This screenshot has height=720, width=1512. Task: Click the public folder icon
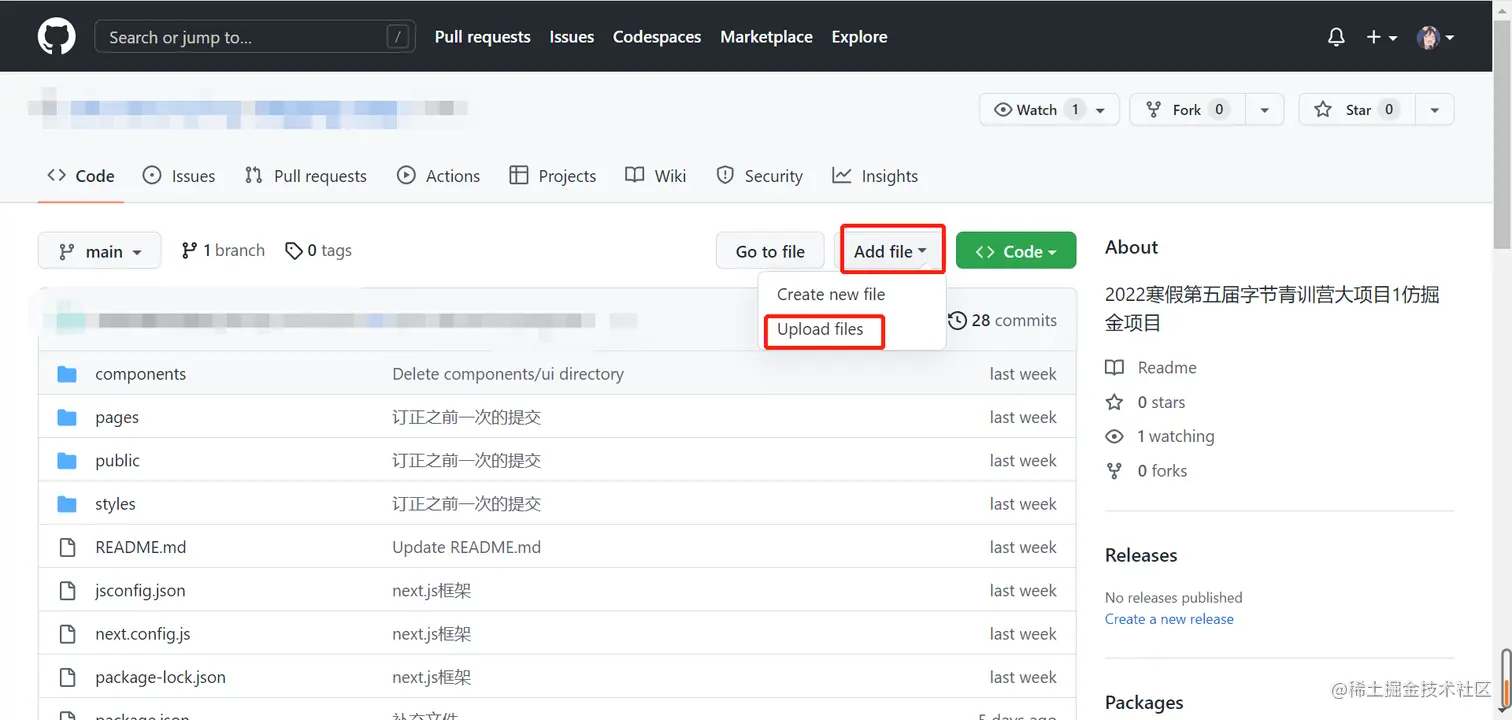[67, 460]
